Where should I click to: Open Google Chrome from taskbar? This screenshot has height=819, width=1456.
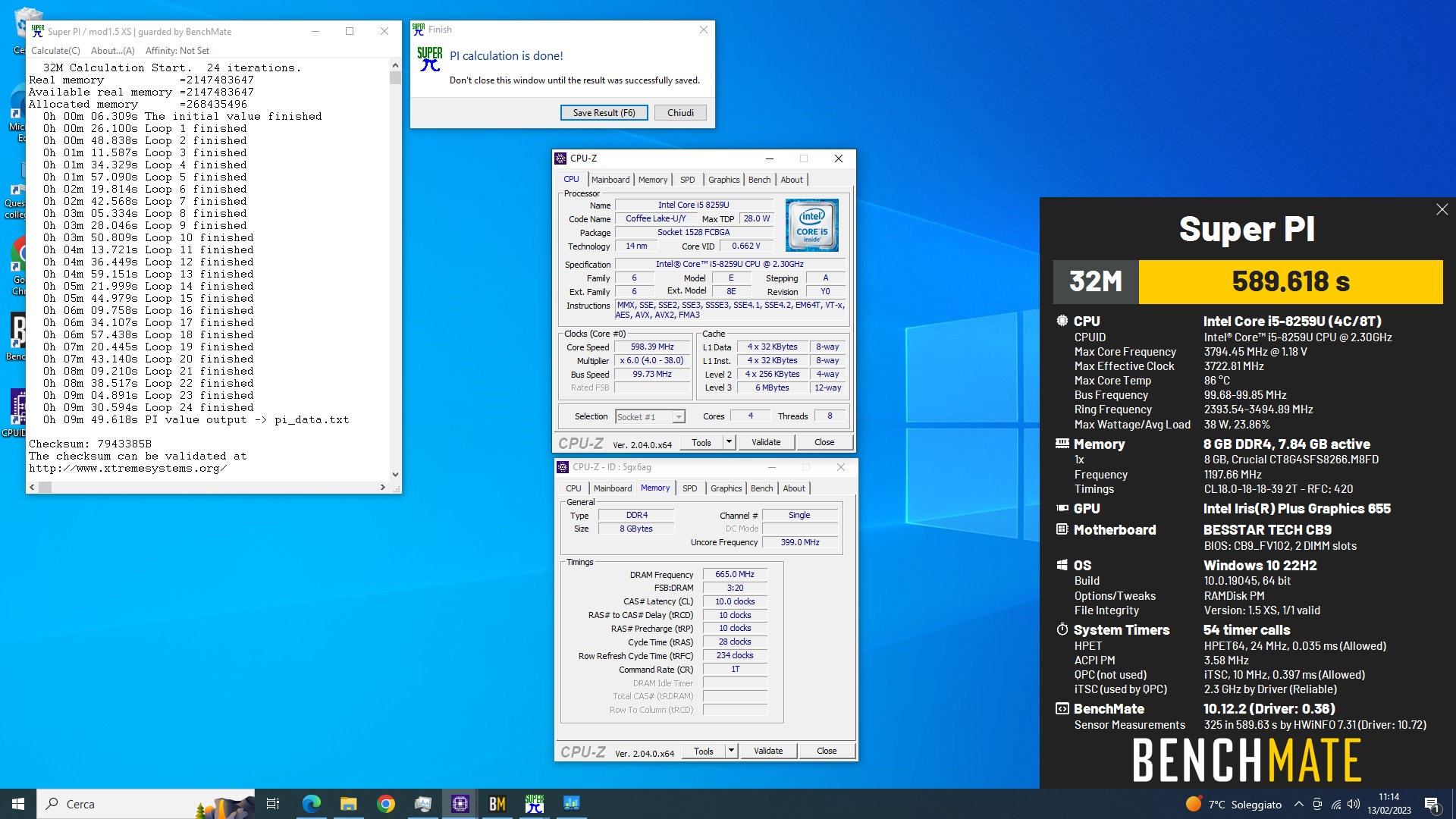[x=385, y=804]
